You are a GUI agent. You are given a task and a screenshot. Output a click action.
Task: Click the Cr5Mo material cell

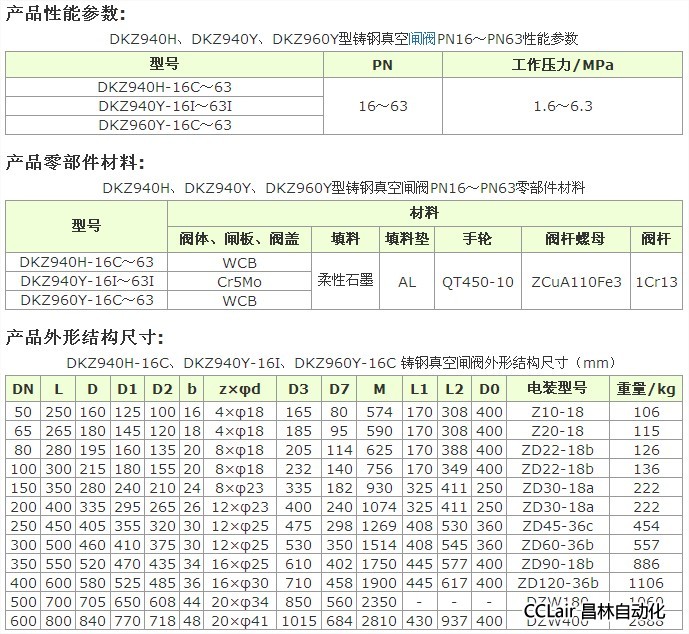[x=239, y=281]
